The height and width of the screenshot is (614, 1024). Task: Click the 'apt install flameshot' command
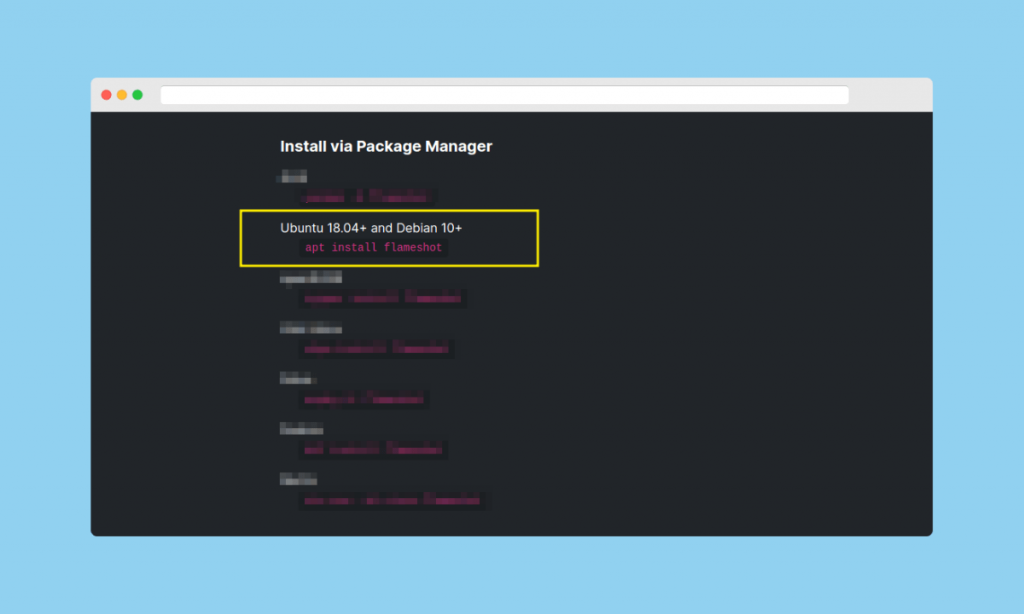[374, 248]
